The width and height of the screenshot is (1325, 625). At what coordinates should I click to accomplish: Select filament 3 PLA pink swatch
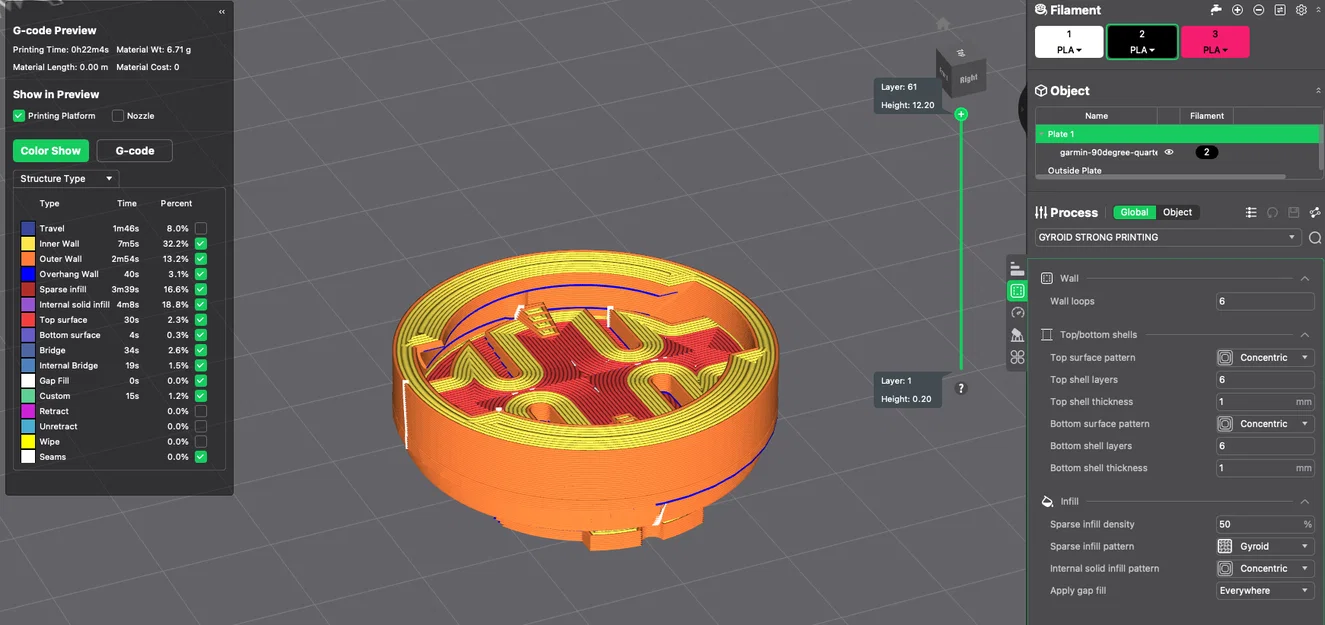tap(1215, 42)
